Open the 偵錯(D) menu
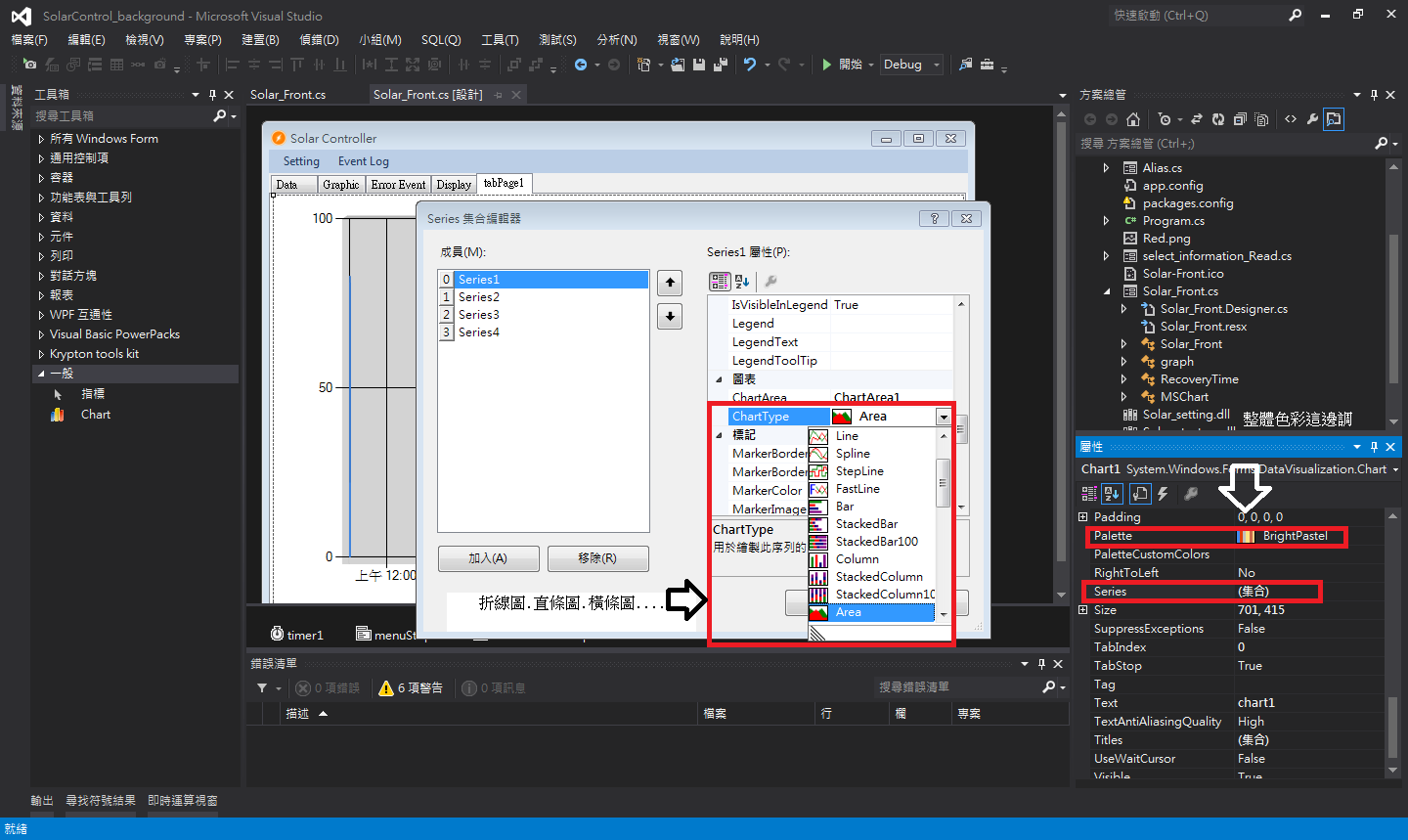Viewport: 1408px width, 840px height. pyautogui.click(x=319, y=40)
